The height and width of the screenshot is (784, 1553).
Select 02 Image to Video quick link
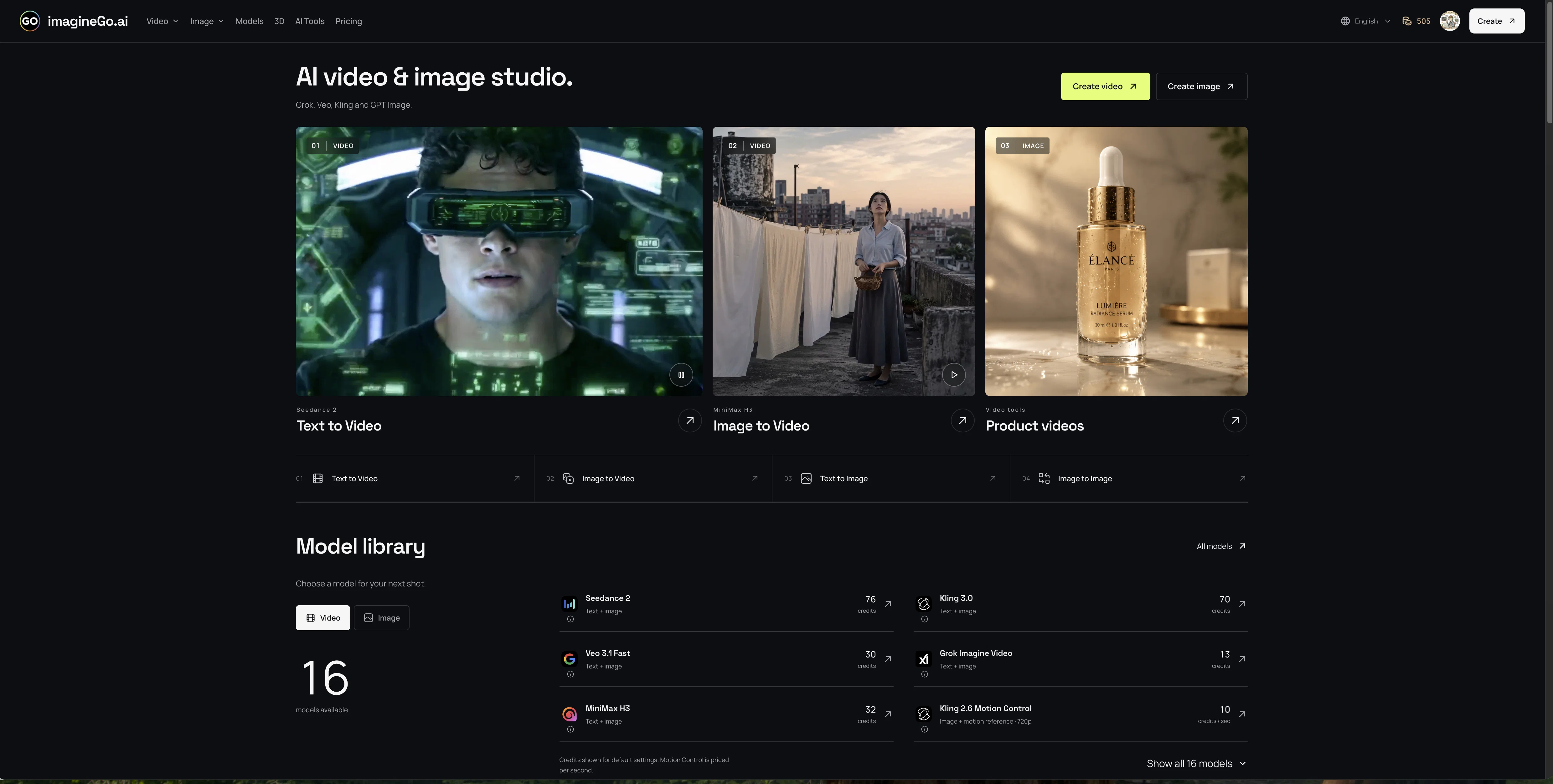click(653, 479)
